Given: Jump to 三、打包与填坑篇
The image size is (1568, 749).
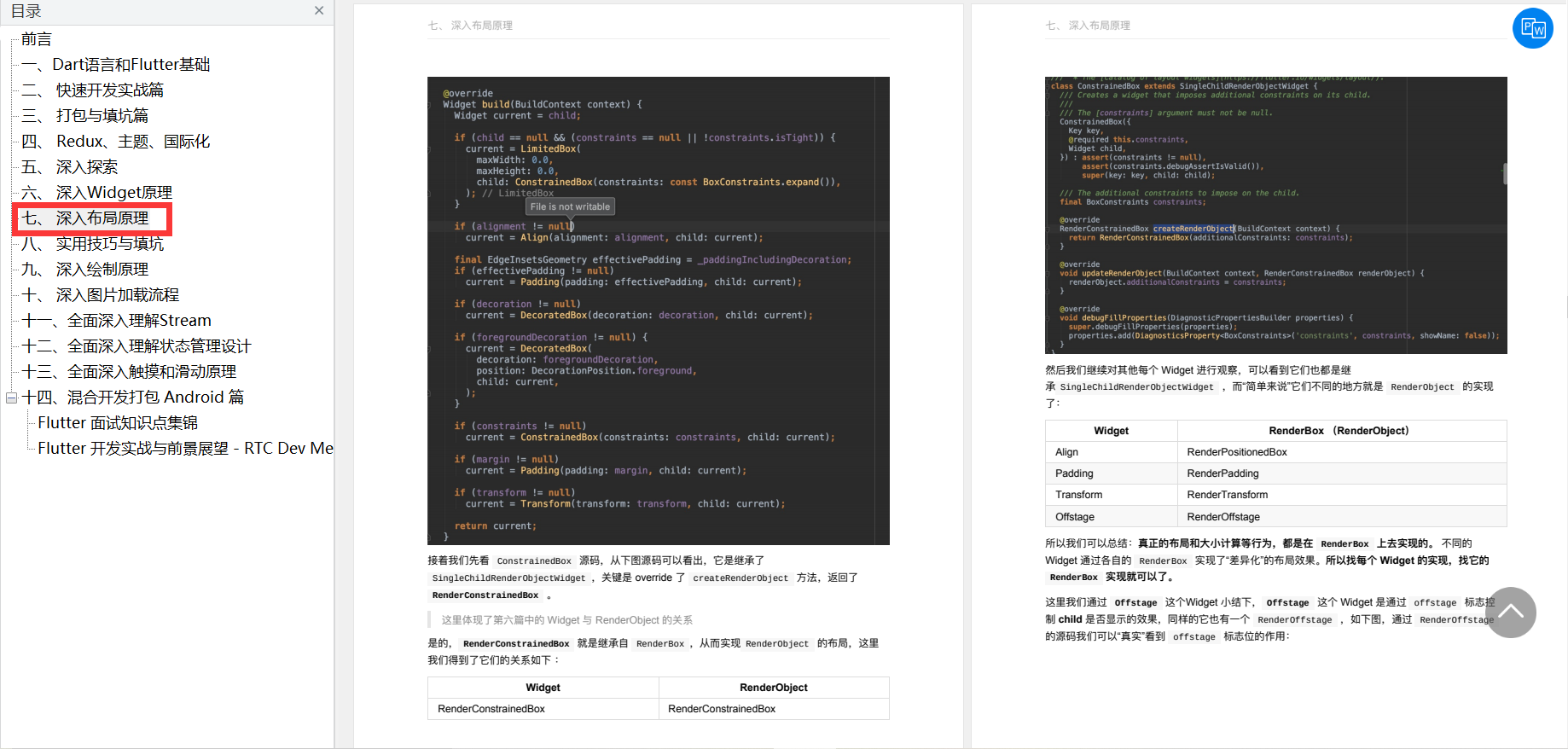Looking at the screenshot, I should (84, 116).
